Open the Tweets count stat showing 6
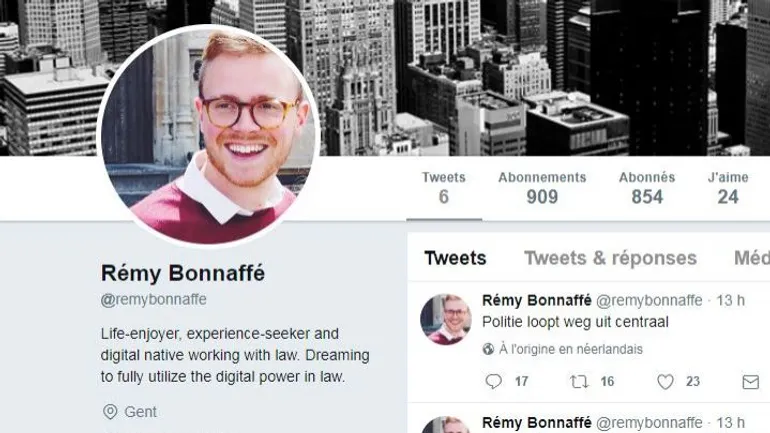This screenshot has width=770, height=433. (x=443, y=188)
